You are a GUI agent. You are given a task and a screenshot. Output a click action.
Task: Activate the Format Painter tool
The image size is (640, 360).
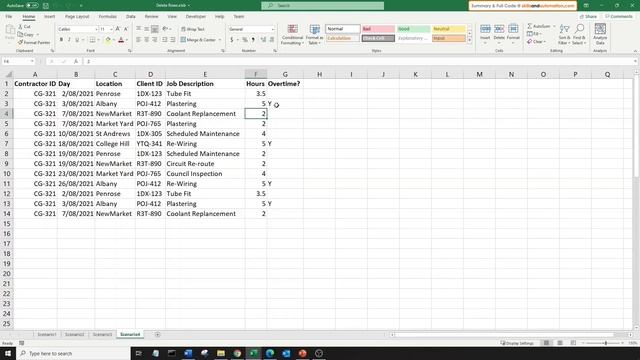pos(34,42)
